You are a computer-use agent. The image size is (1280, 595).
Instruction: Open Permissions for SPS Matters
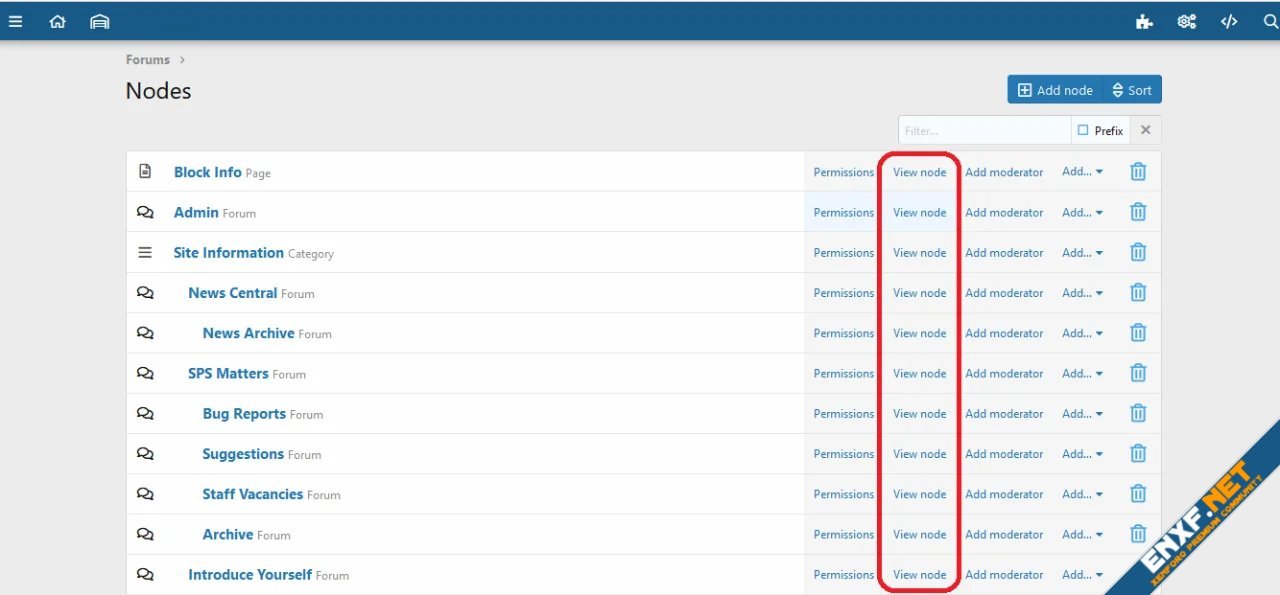click(843, 374)
